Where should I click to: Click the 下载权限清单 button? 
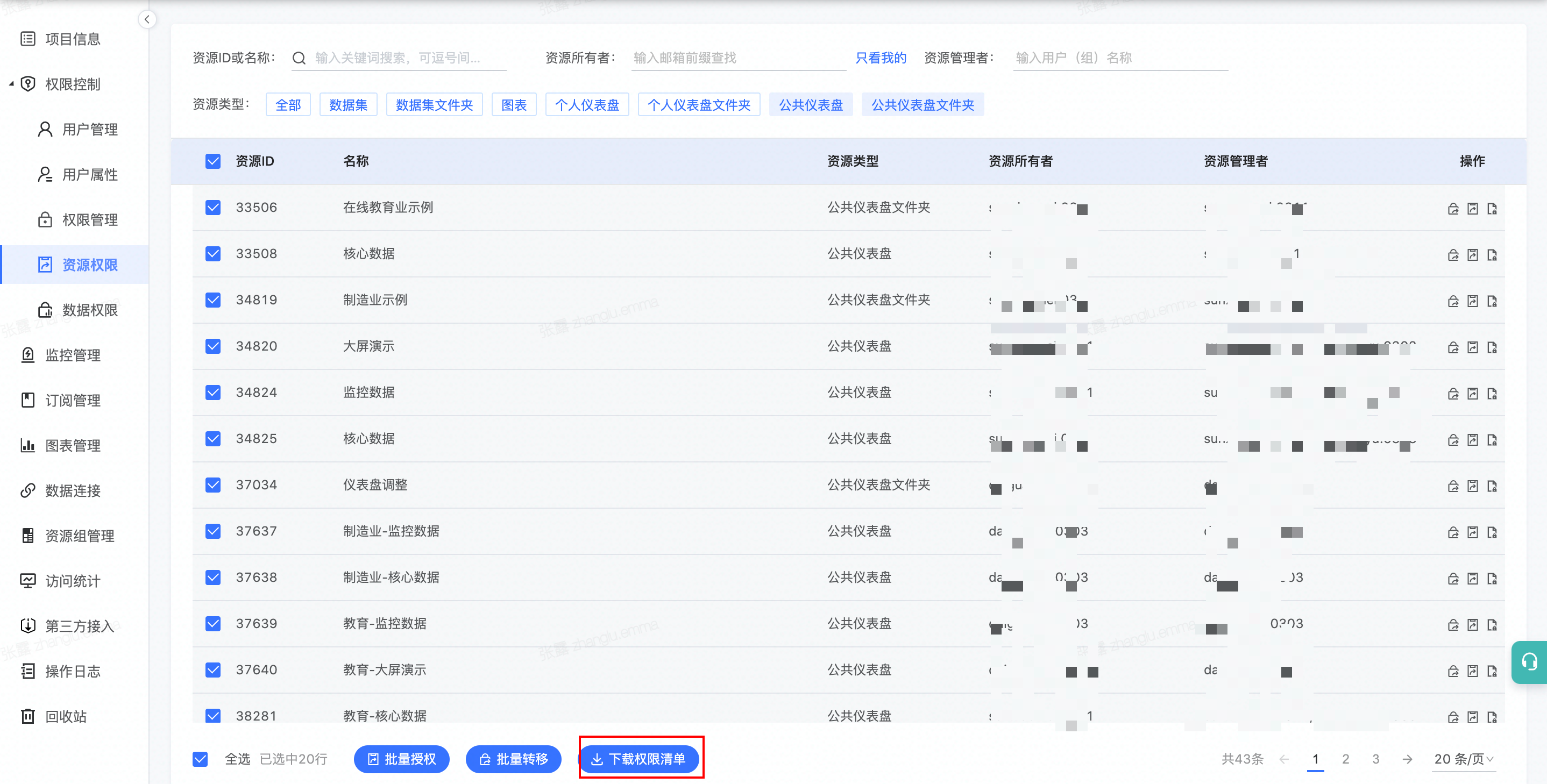[x=640, y=759]
